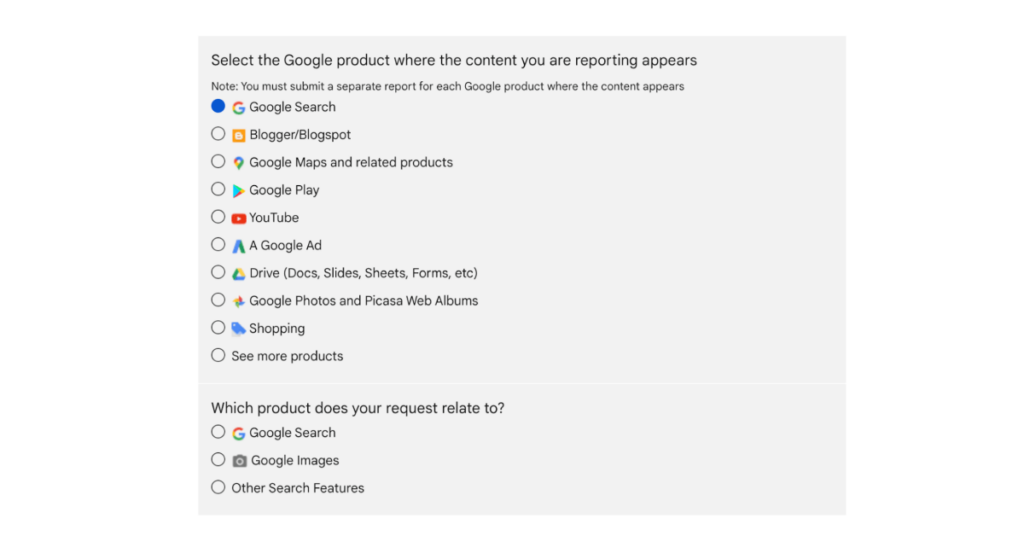1024x536 pixels.
Task: Click the selected Google Search radio button
Action: tap(218, 106)
